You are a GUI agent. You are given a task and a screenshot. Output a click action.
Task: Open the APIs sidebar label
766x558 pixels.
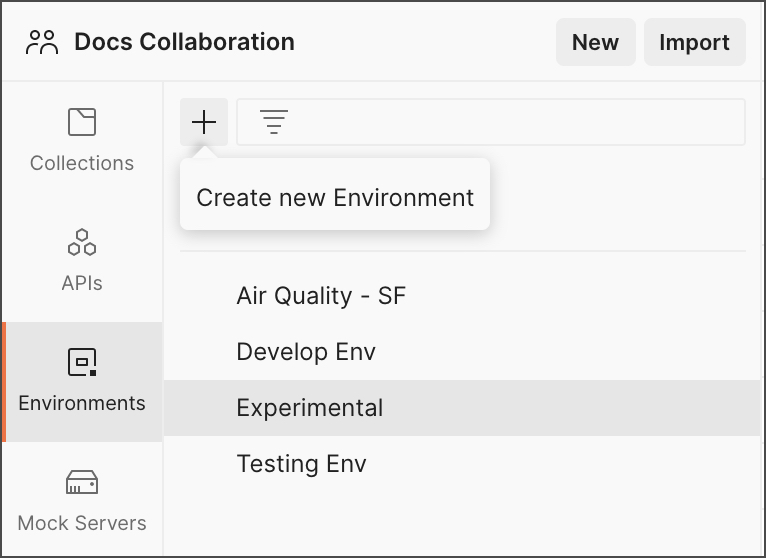(82, 283)
